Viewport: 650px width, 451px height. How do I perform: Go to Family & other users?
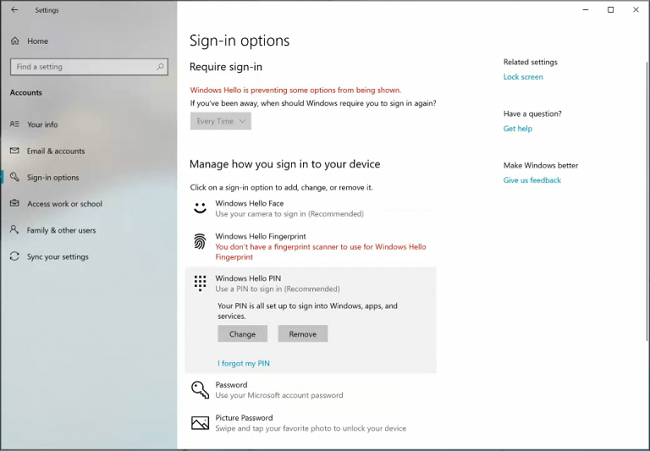point(61,230)
